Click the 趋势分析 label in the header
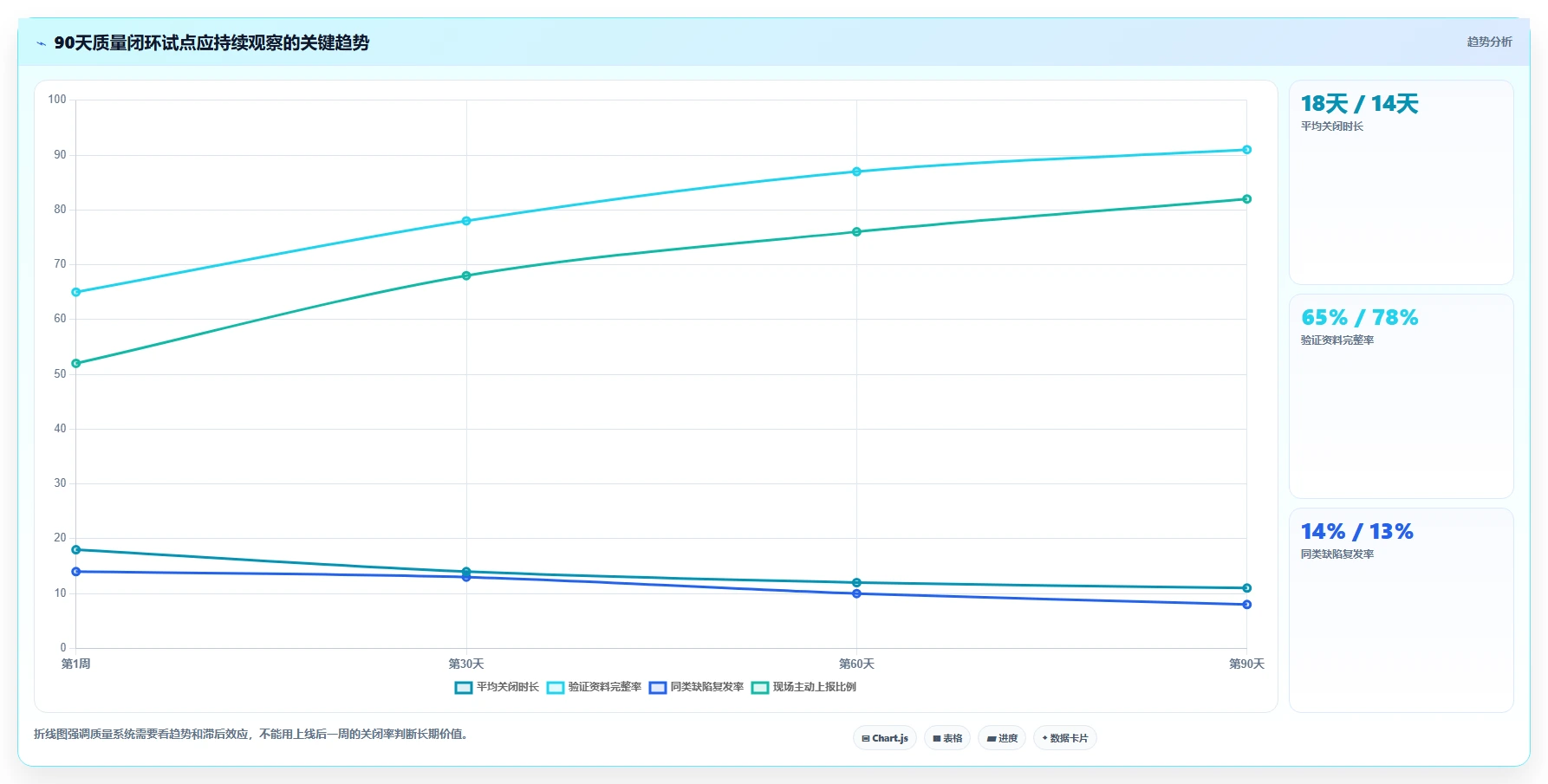 click(1489, 42)
